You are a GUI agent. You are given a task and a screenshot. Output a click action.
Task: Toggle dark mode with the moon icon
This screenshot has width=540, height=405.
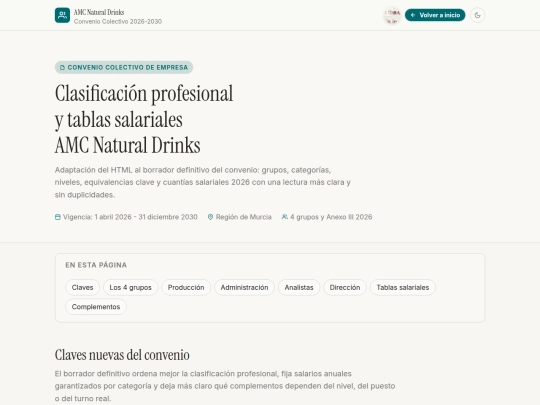tap(477, 15)
